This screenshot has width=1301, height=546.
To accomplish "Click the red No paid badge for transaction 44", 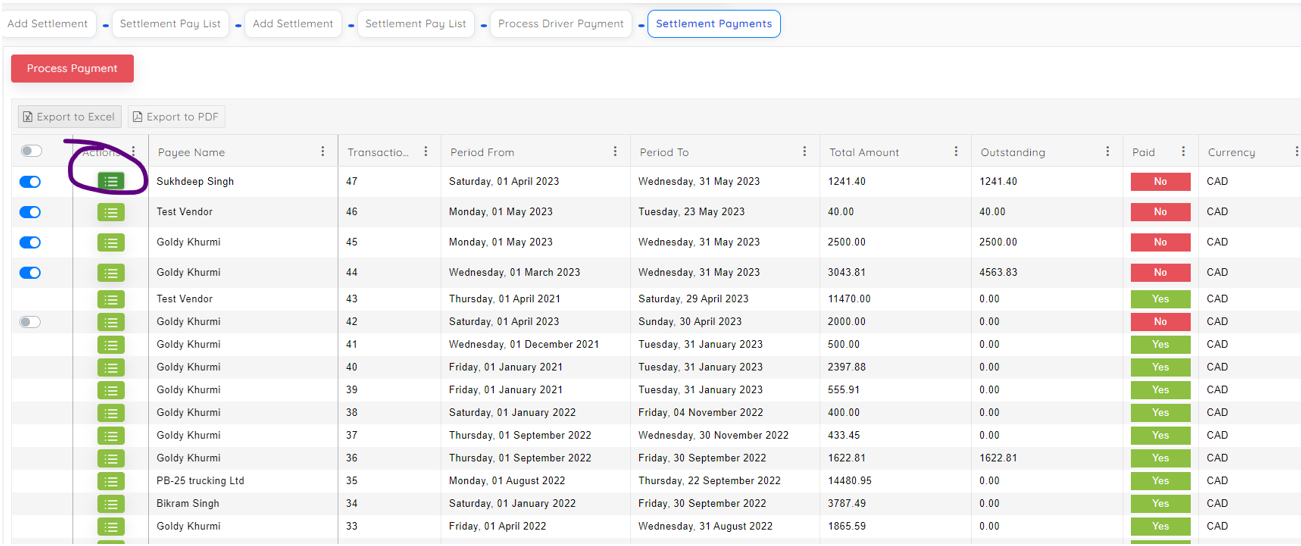I will (x=1160, y=272).
